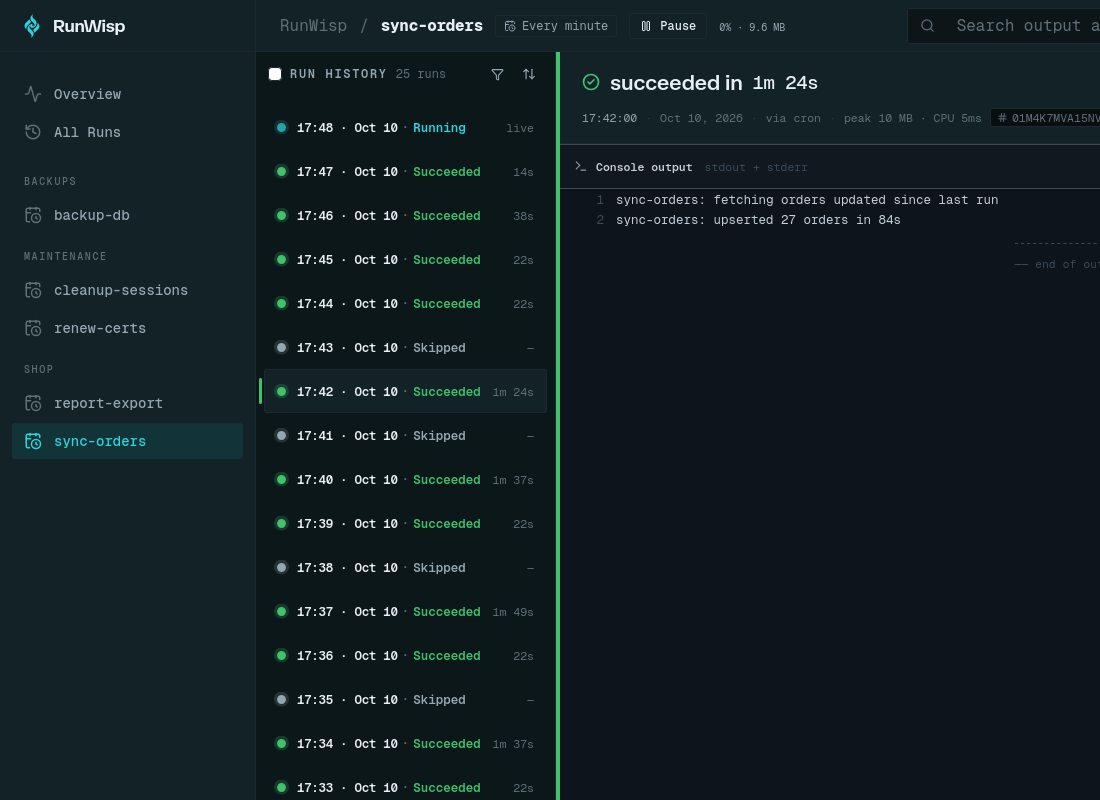Screen dimensions: 1100x800
Task: Open the 17:34 run lasting 1m 37s
Action: pos(405,743)
